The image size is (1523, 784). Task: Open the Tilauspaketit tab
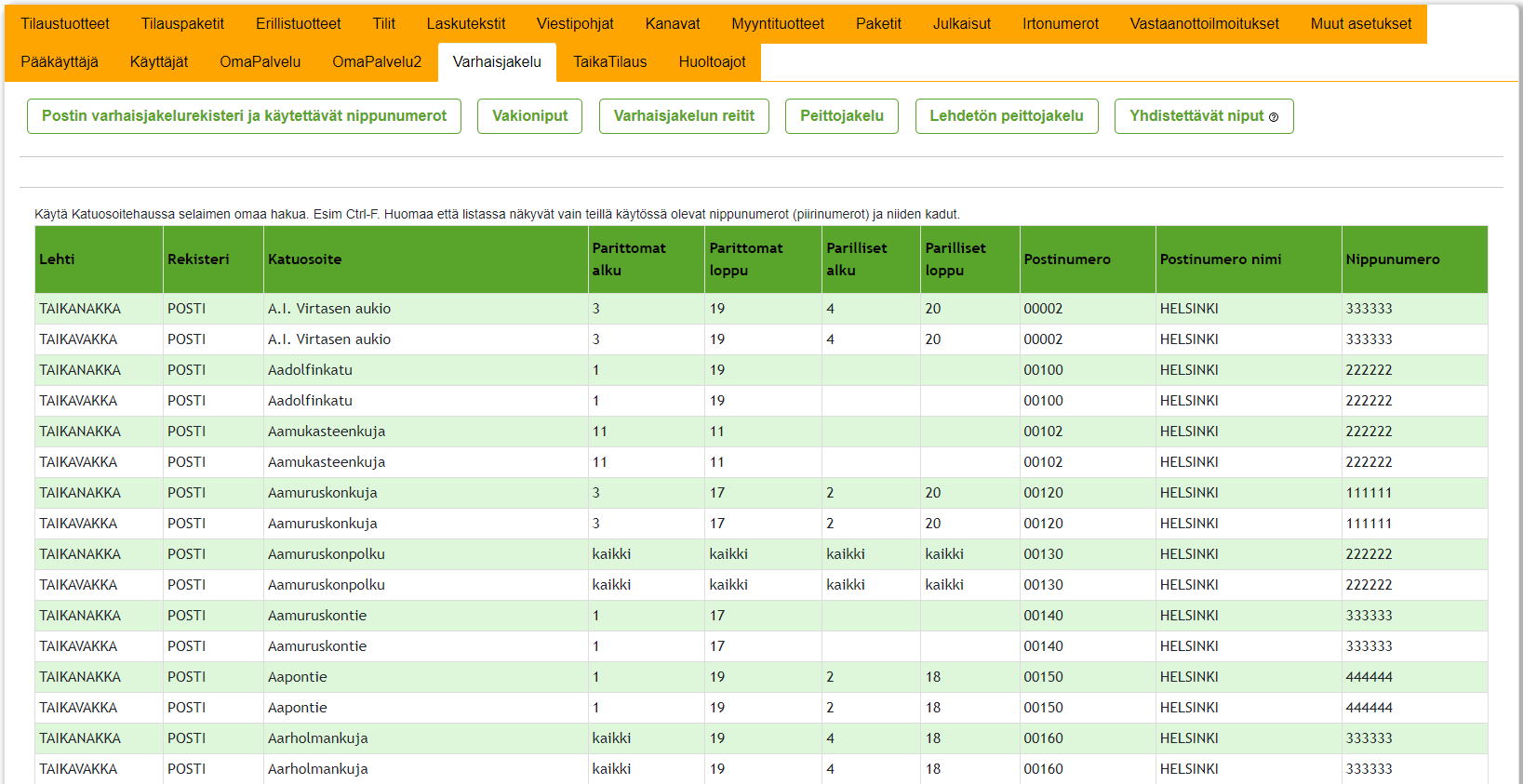(x=182, y=23)
